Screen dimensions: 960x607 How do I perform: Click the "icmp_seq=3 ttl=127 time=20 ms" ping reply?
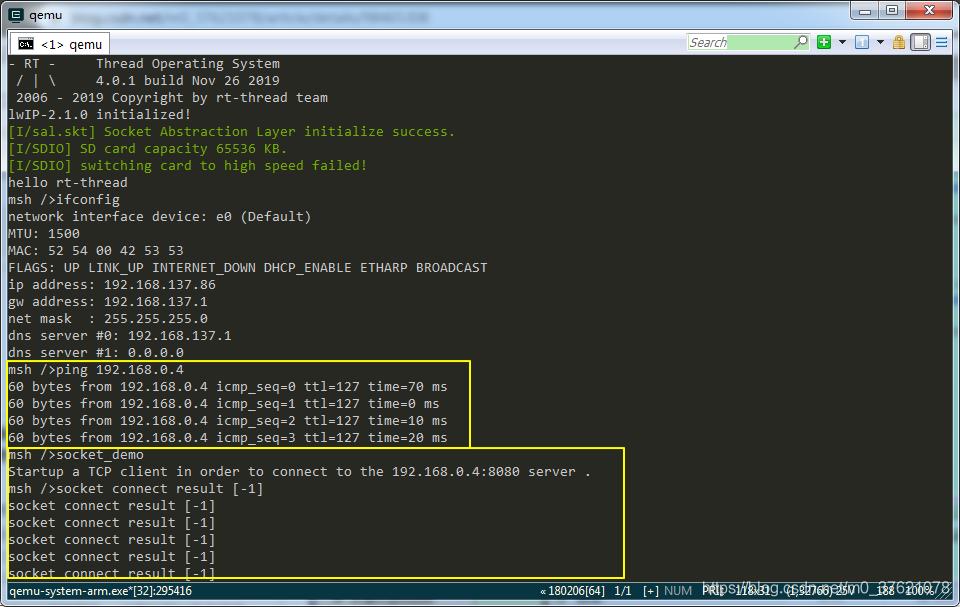click(x=332, y=438)
